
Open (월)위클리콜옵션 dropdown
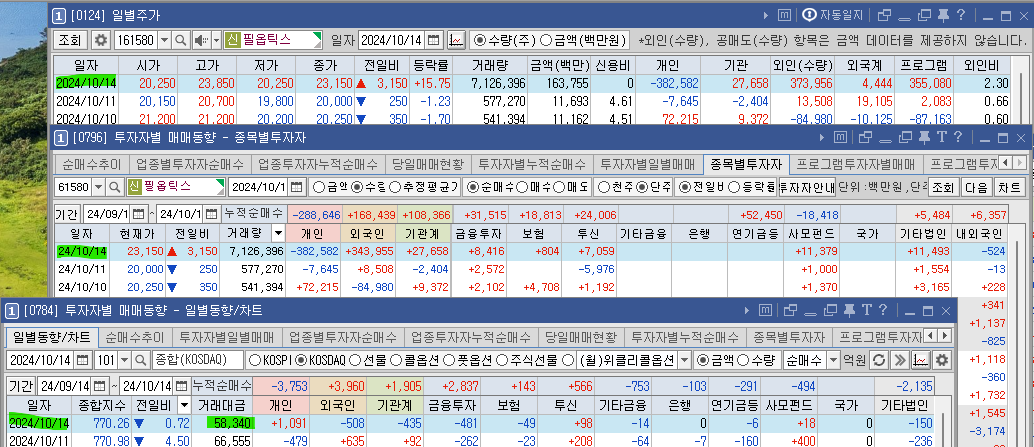[x=684, y=360]
